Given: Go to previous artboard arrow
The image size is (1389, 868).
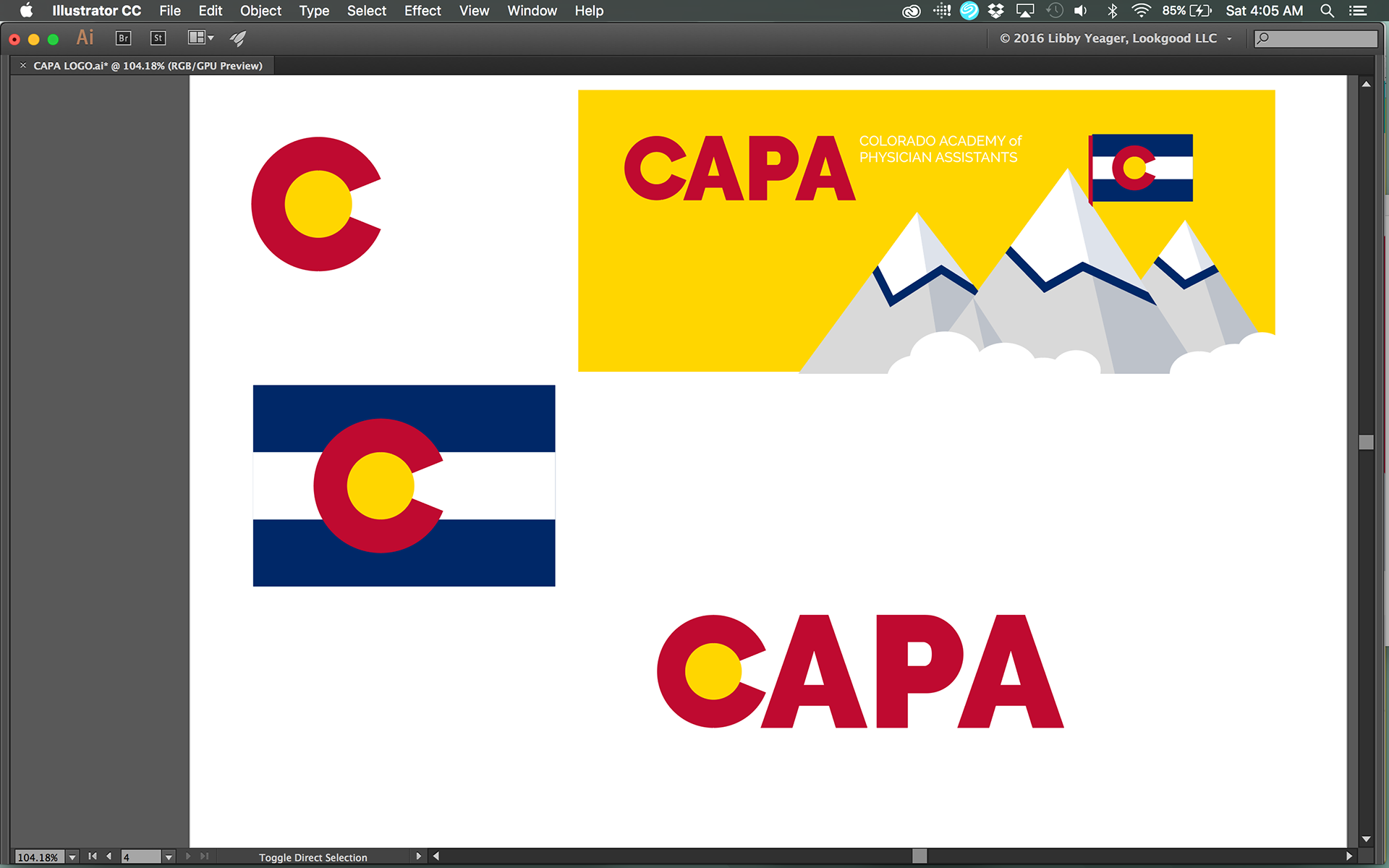Looking at the screenshot, I should (109, 856).
